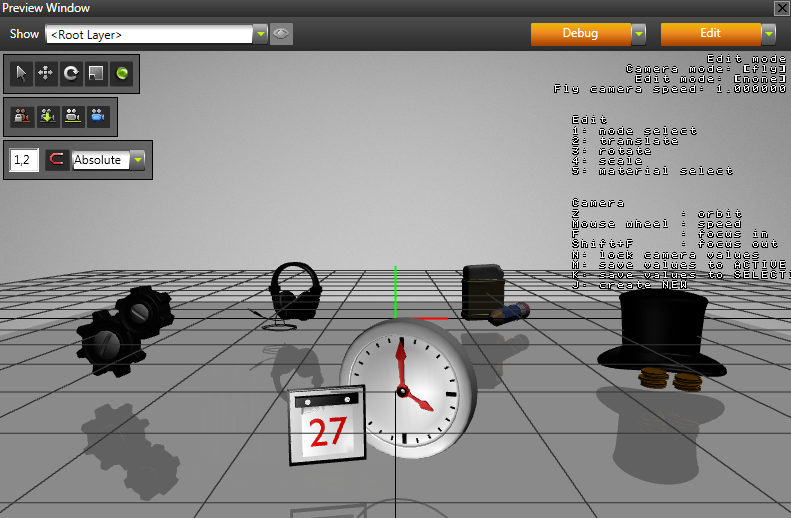
Task: Expand the Absolute mode dropdown
Action: 138,160
